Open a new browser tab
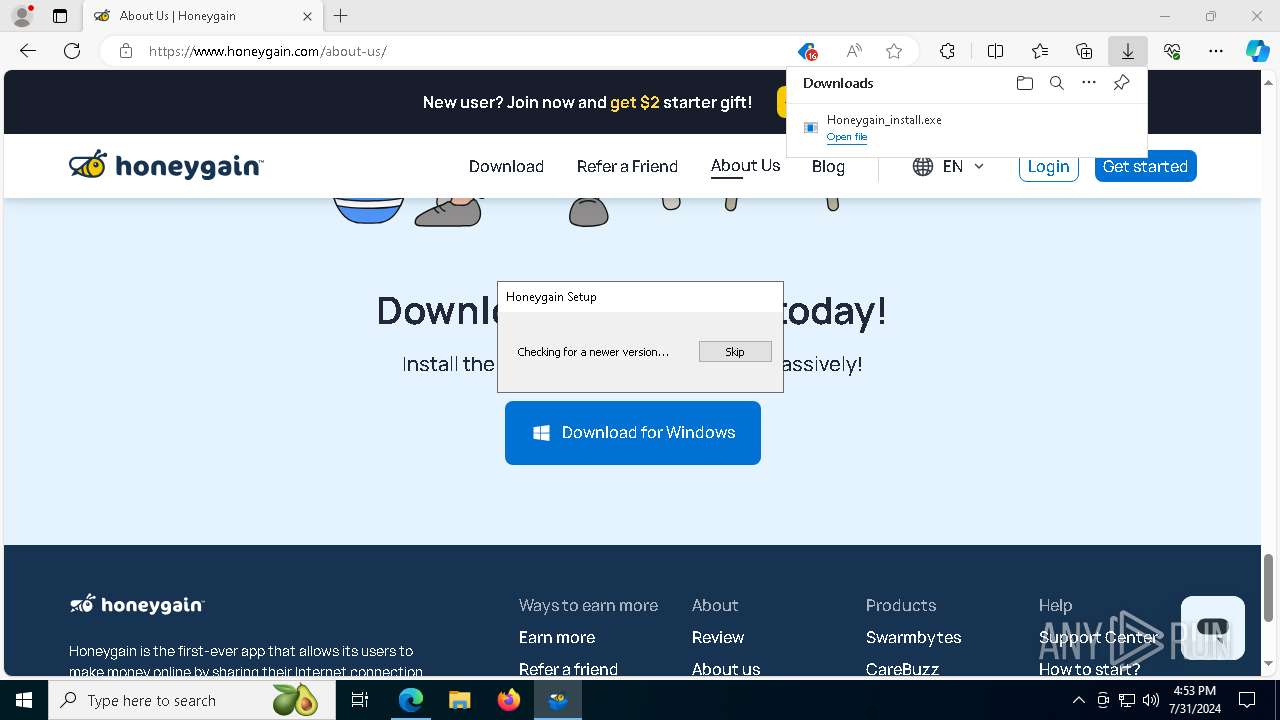 341,16
